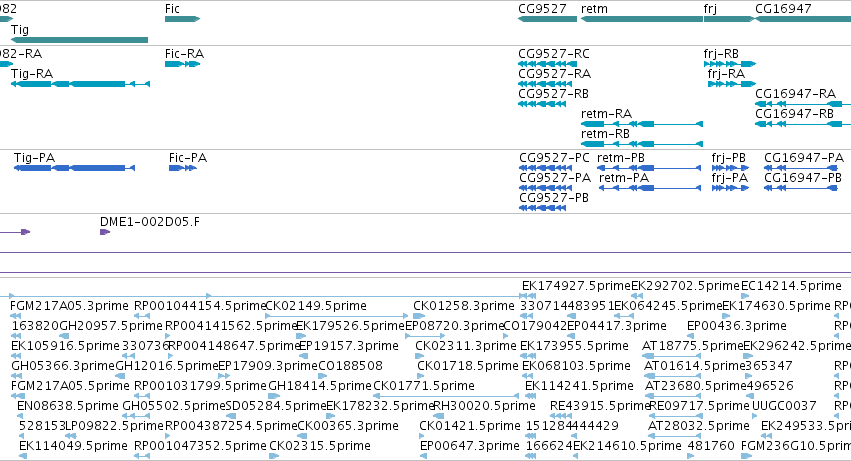
Task: Select the FGM217A05.3prime EST label
Action: click(x=69, y=306)
